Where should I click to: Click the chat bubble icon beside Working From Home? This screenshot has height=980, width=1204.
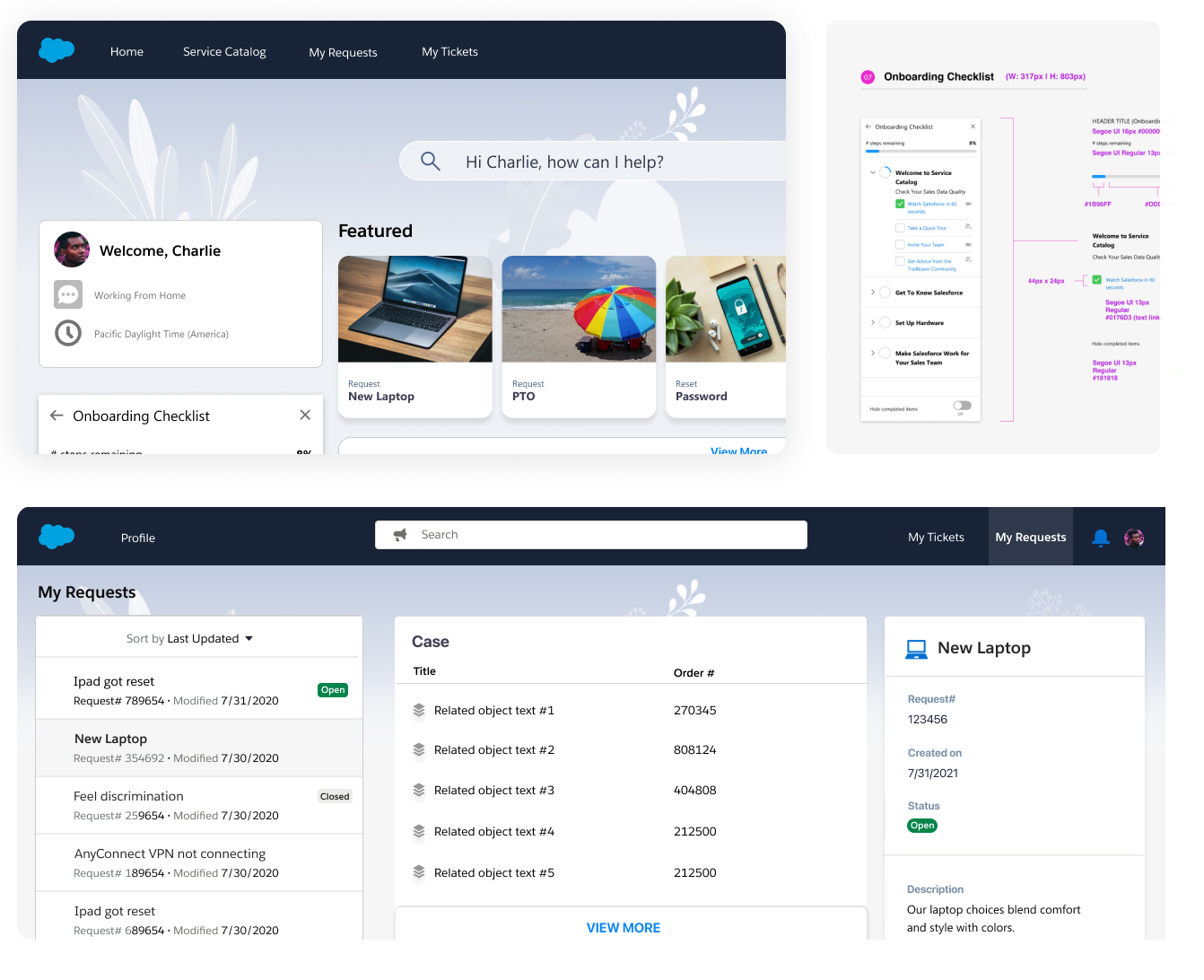point(68,294)
